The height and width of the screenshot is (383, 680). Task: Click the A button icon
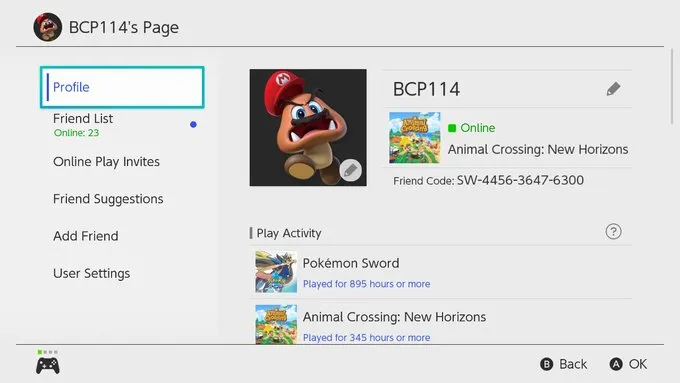point(616,364)
